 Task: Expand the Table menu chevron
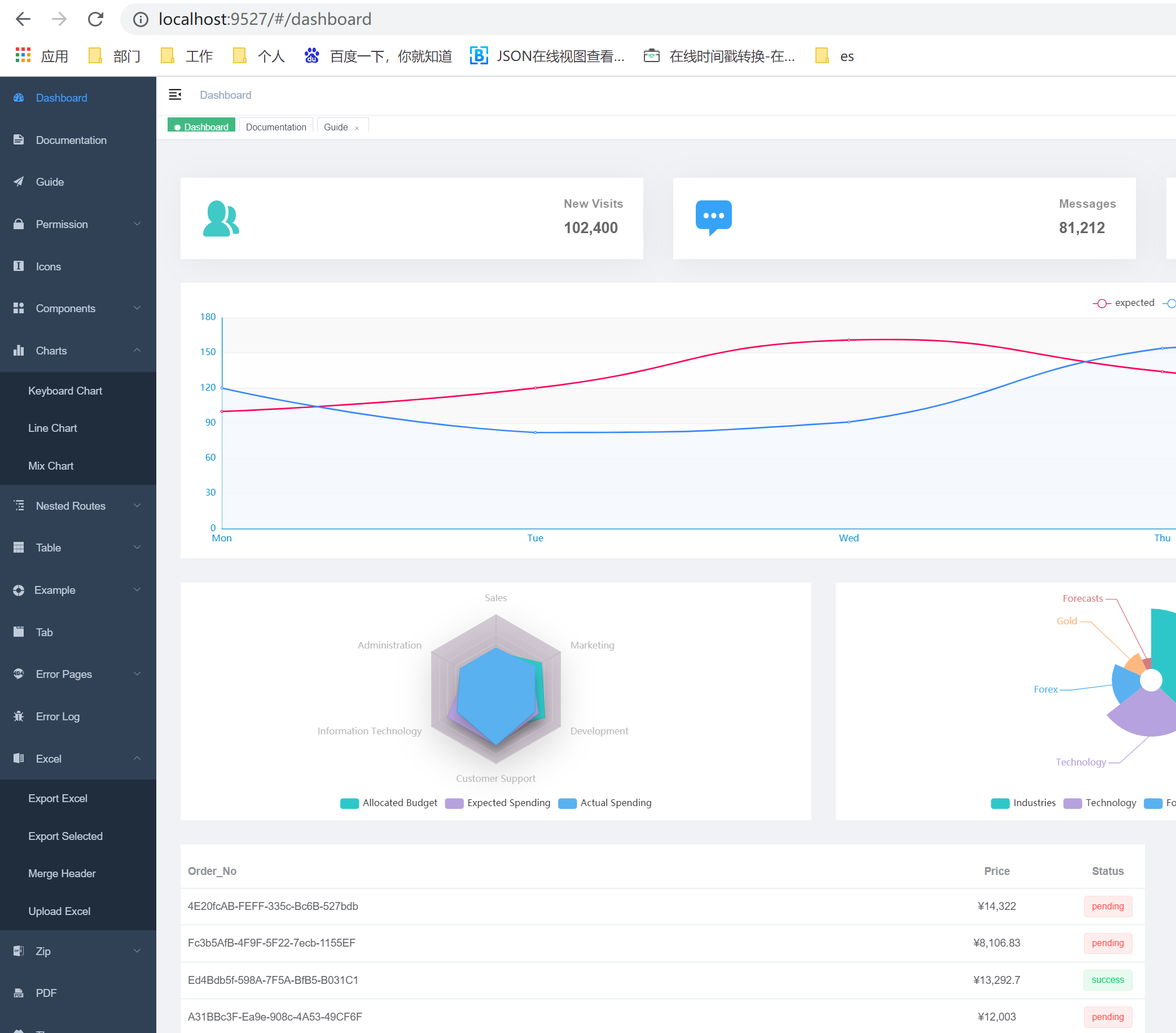pyautogui.click(x=137, y=548)
